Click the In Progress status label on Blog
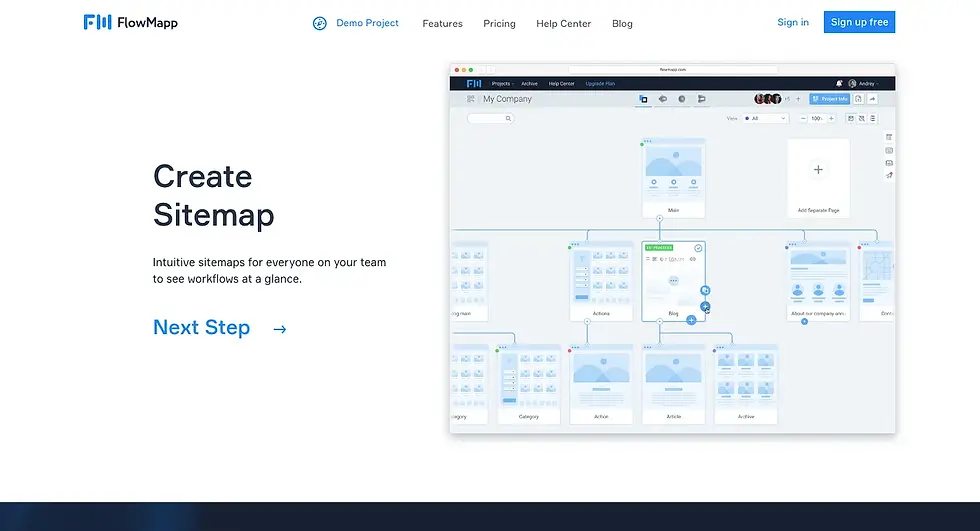980x531 pixels. click(x=659, y=248)
